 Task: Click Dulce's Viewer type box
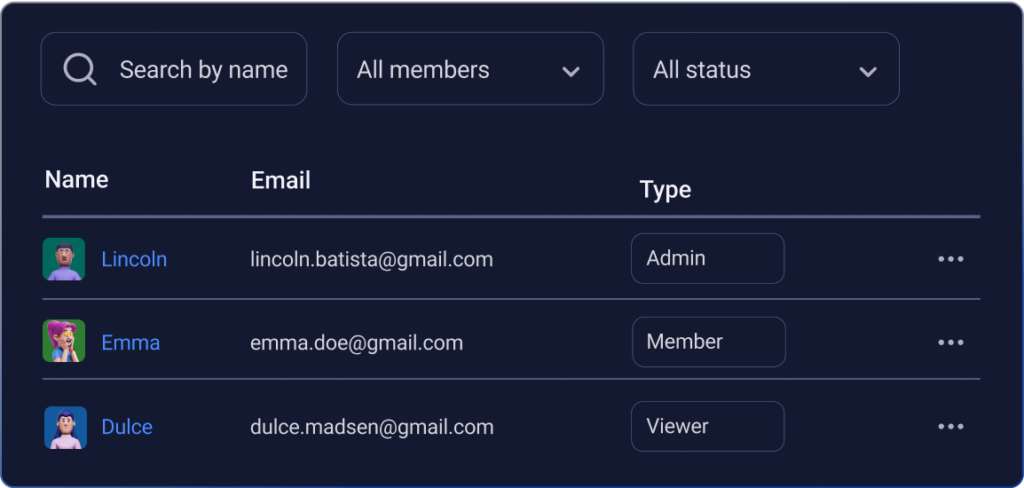[x=707, y=426]
